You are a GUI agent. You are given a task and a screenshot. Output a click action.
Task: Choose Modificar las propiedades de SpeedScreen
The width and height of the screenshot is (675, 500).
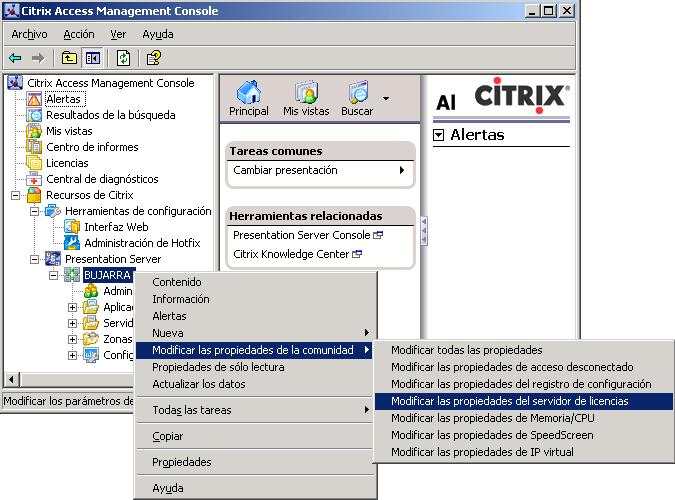click(523, 435)
